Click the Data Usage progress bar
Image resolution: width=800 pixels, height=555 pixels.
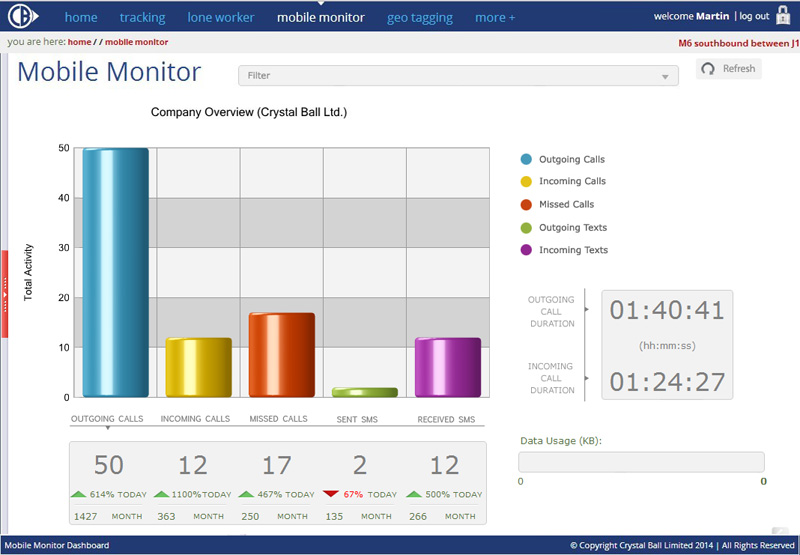[x=641, y=462]
